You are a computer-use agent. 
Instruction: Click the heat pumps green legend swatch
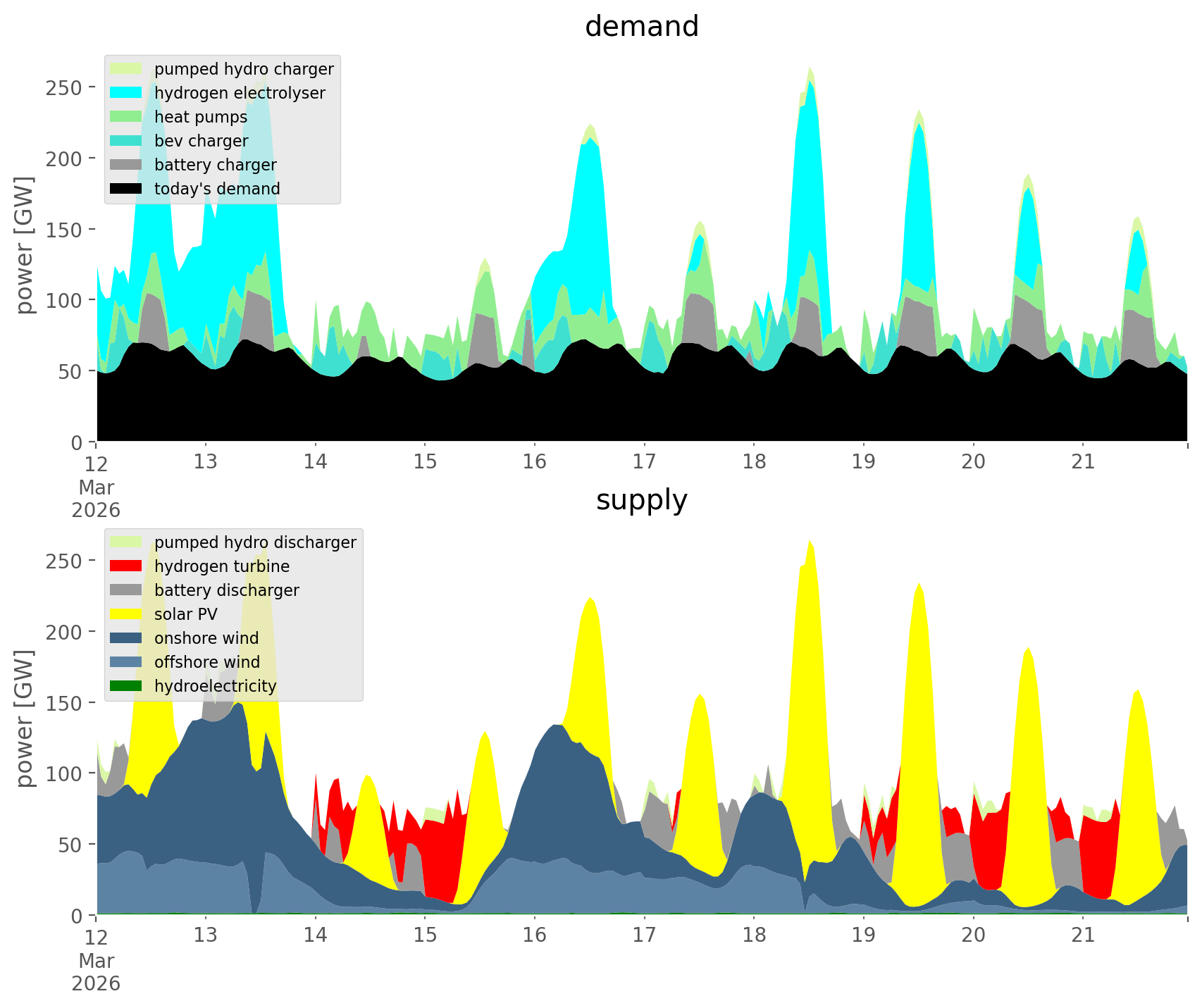126,117
